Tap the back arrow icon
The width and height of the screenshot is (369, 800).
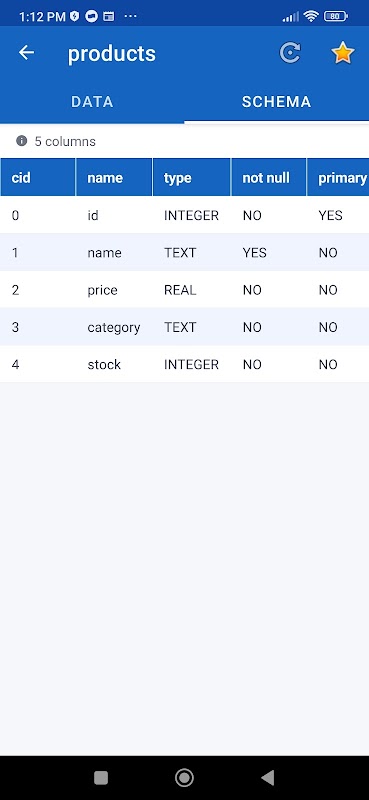tap(26, 53)
